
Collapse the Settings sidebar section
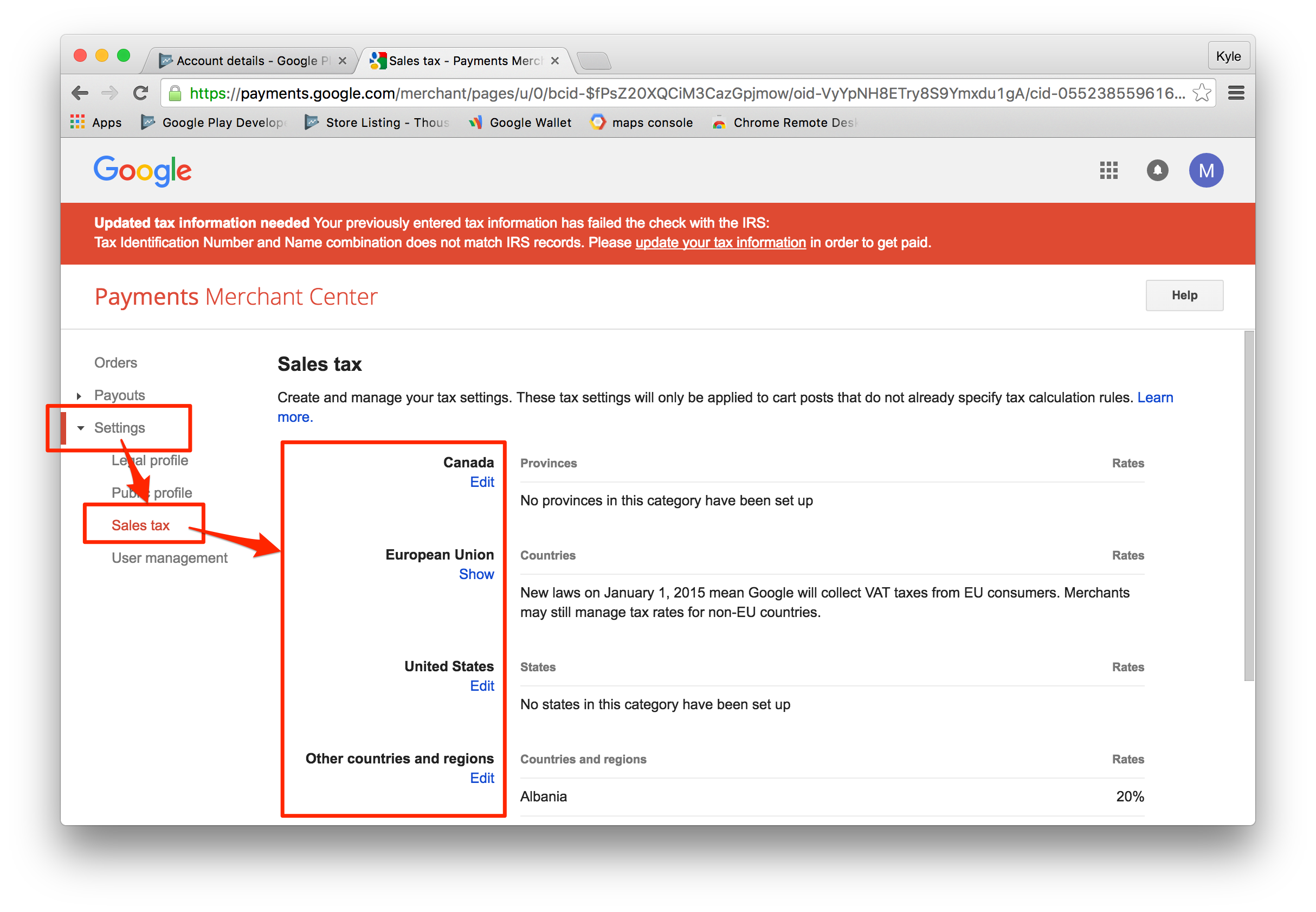click(x=119, y=428)
